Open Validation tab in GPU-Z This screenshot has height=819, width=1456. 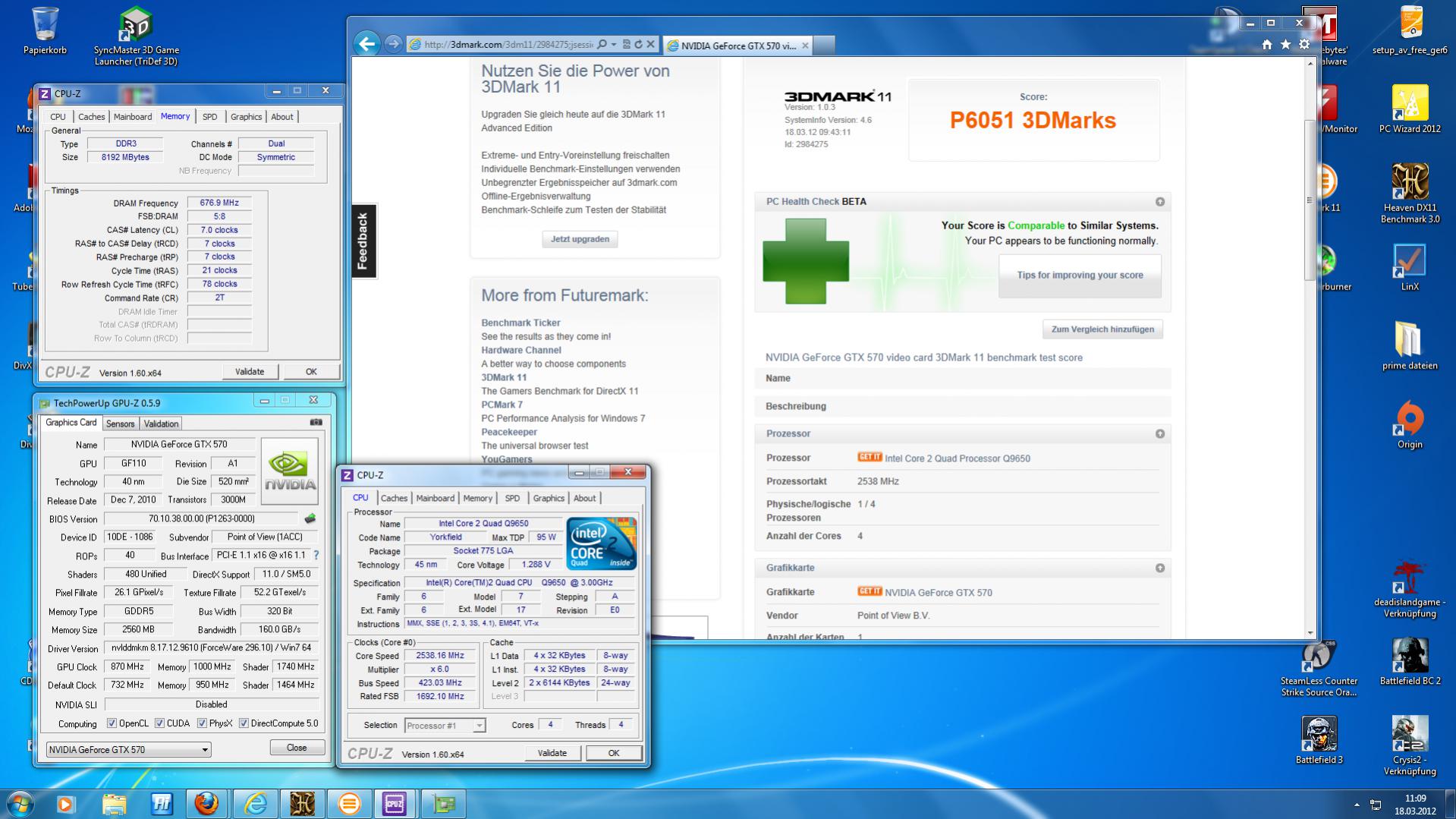161,424
